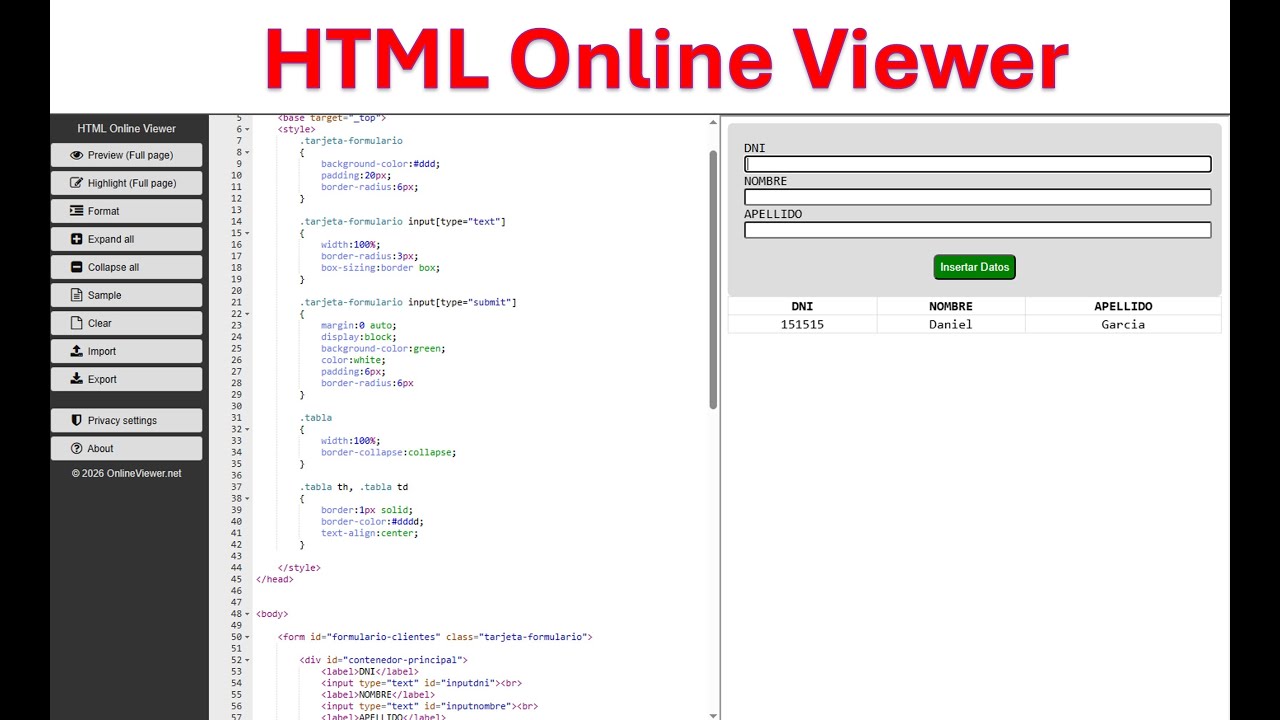The image size is (1280, 720).
Task: Fold the block at line 8
Action: point(247,153)
